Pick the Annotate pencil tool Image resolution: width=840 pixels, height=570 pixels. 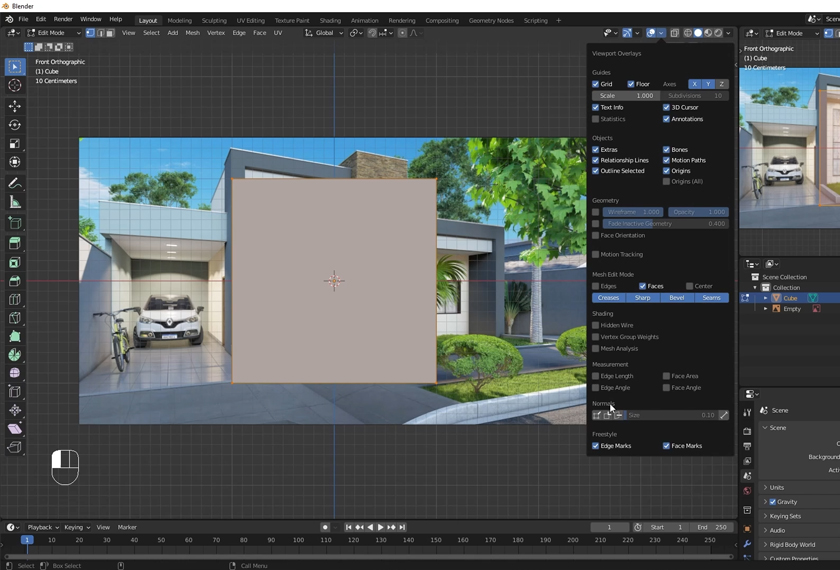(14, 183)
